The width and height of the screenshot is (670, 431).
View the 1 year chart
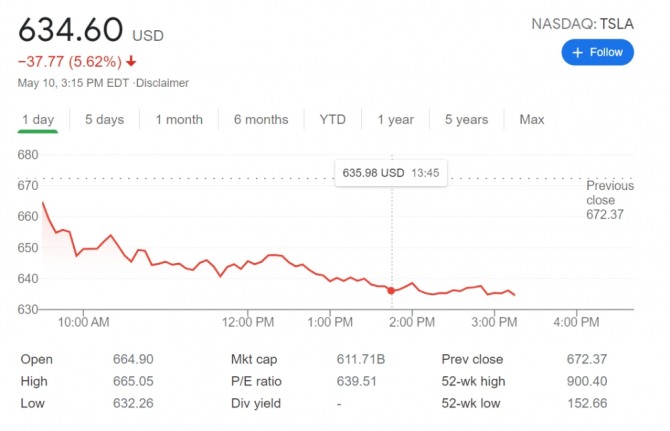click(395, 120)
